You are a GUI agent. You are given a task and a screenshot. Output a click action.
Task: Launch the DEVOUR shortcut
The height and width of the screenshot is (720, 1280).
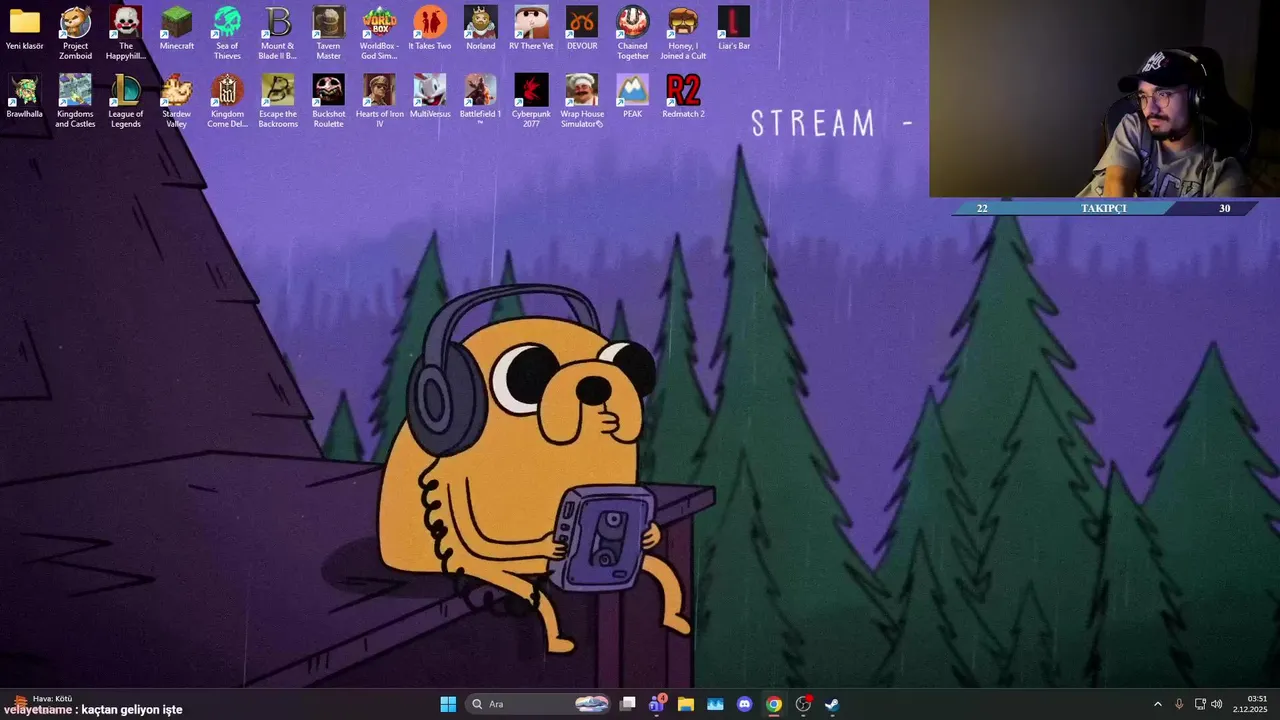pos(582,28)
